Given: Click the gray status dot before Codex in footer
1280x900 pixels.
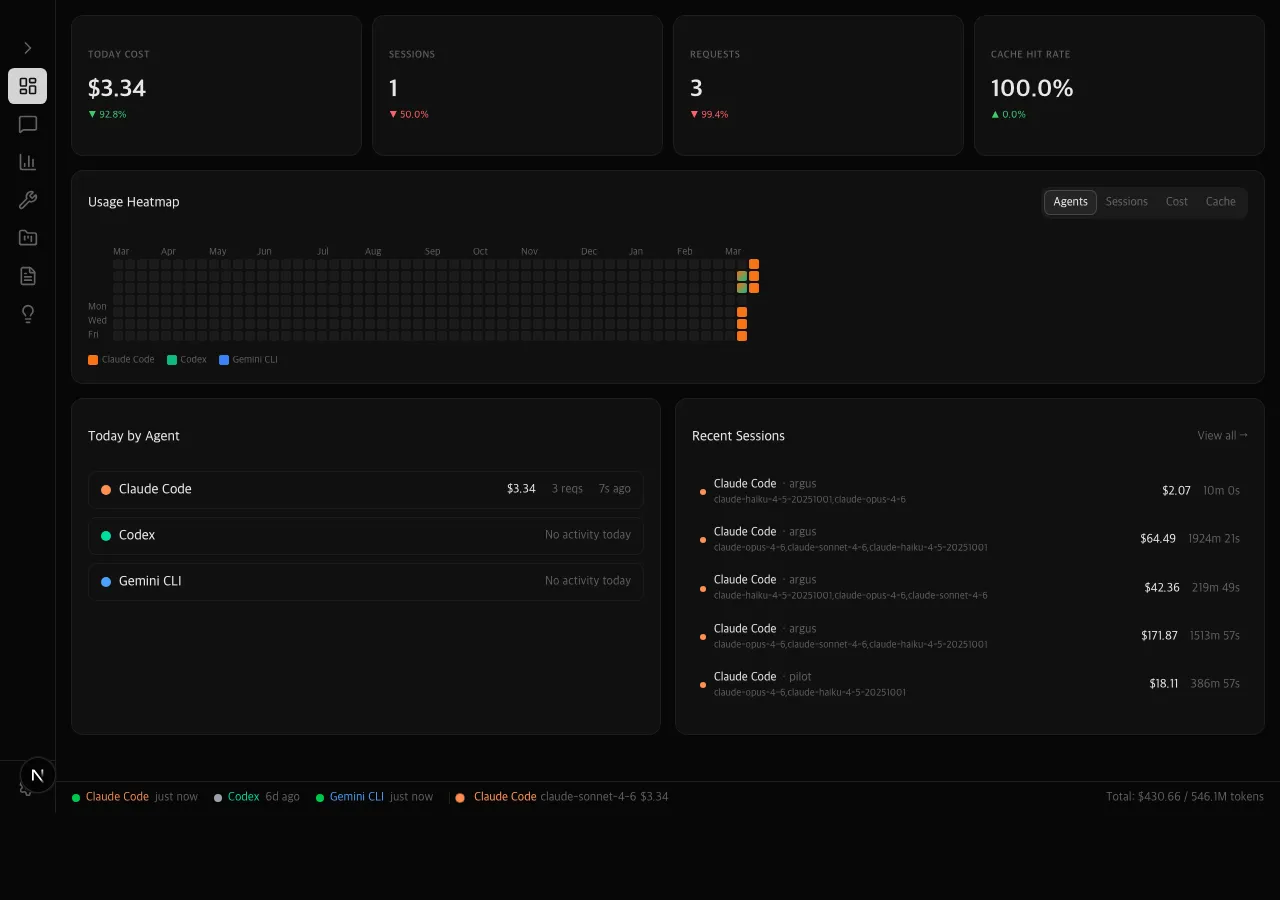Looking at the screenshot, I should (x=218, y=798).
